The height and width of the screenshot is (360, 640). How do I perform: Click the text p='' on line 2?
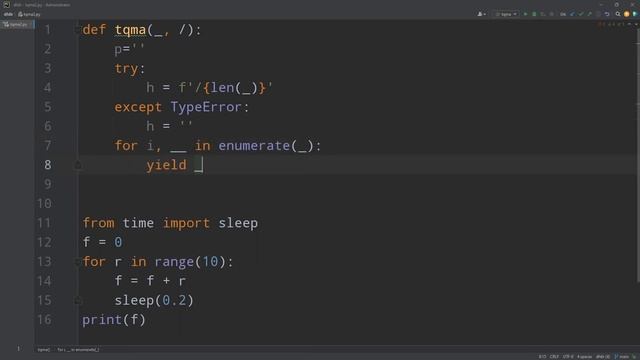pos(130,49)
